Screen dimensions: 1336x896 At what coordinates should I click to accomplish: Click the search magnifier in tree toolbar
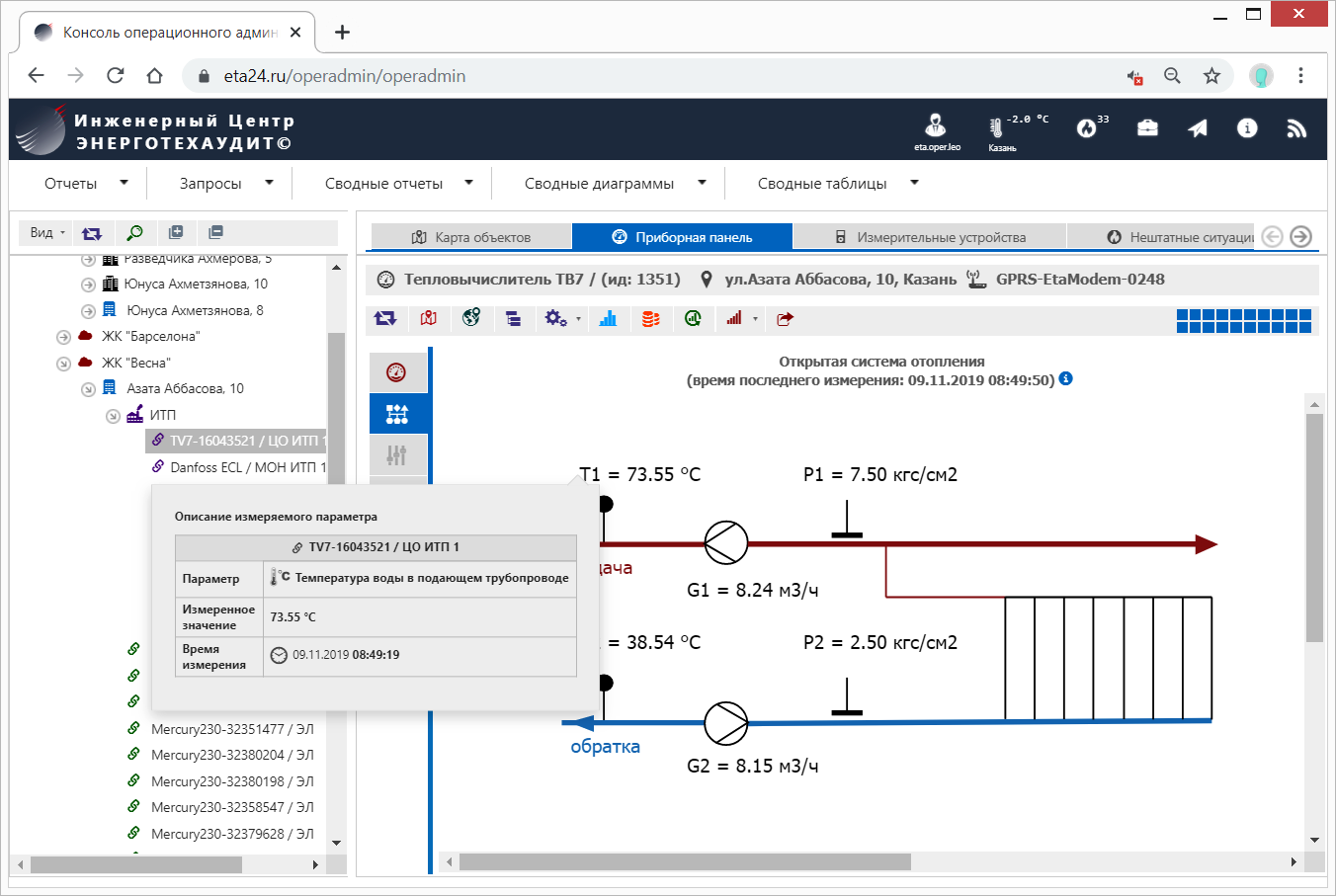point(134,233)
